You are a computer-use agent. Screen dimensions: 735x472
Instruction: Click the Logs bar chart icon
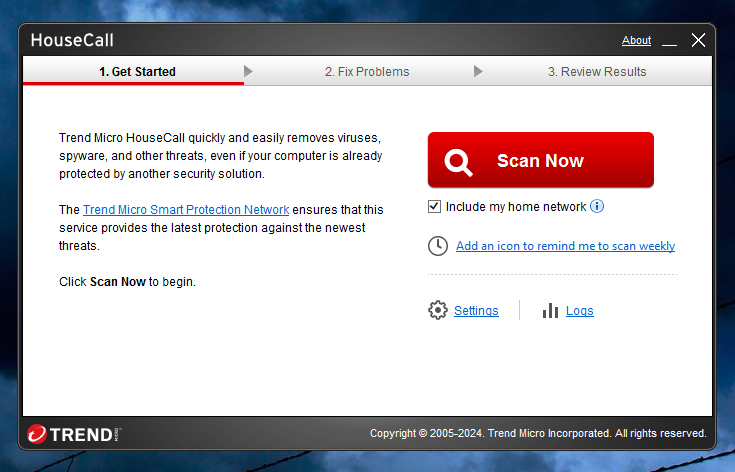[x=550, y=310]
